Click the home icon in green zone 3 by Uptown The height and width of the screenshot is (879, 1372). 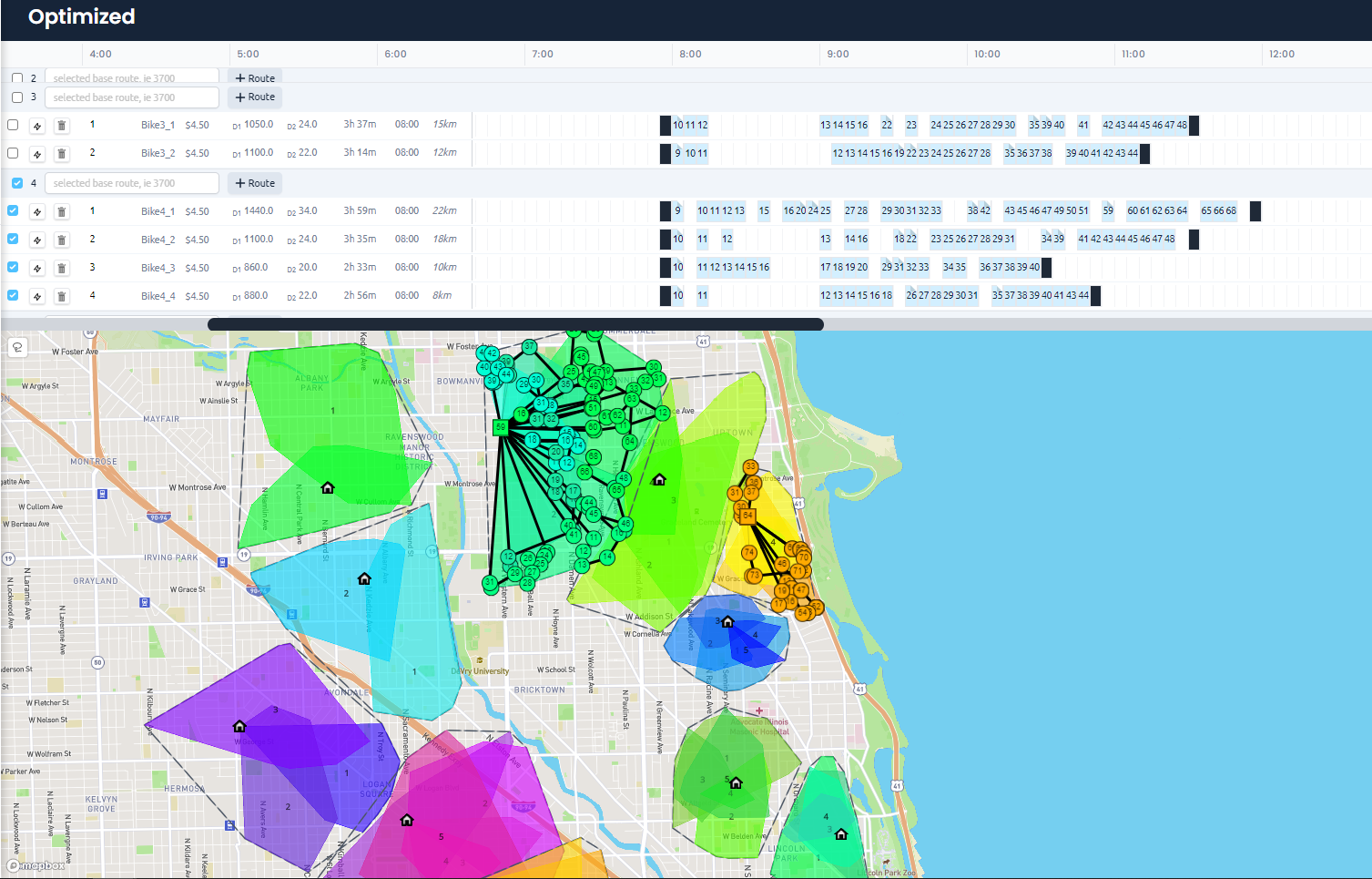pos(659,479)
